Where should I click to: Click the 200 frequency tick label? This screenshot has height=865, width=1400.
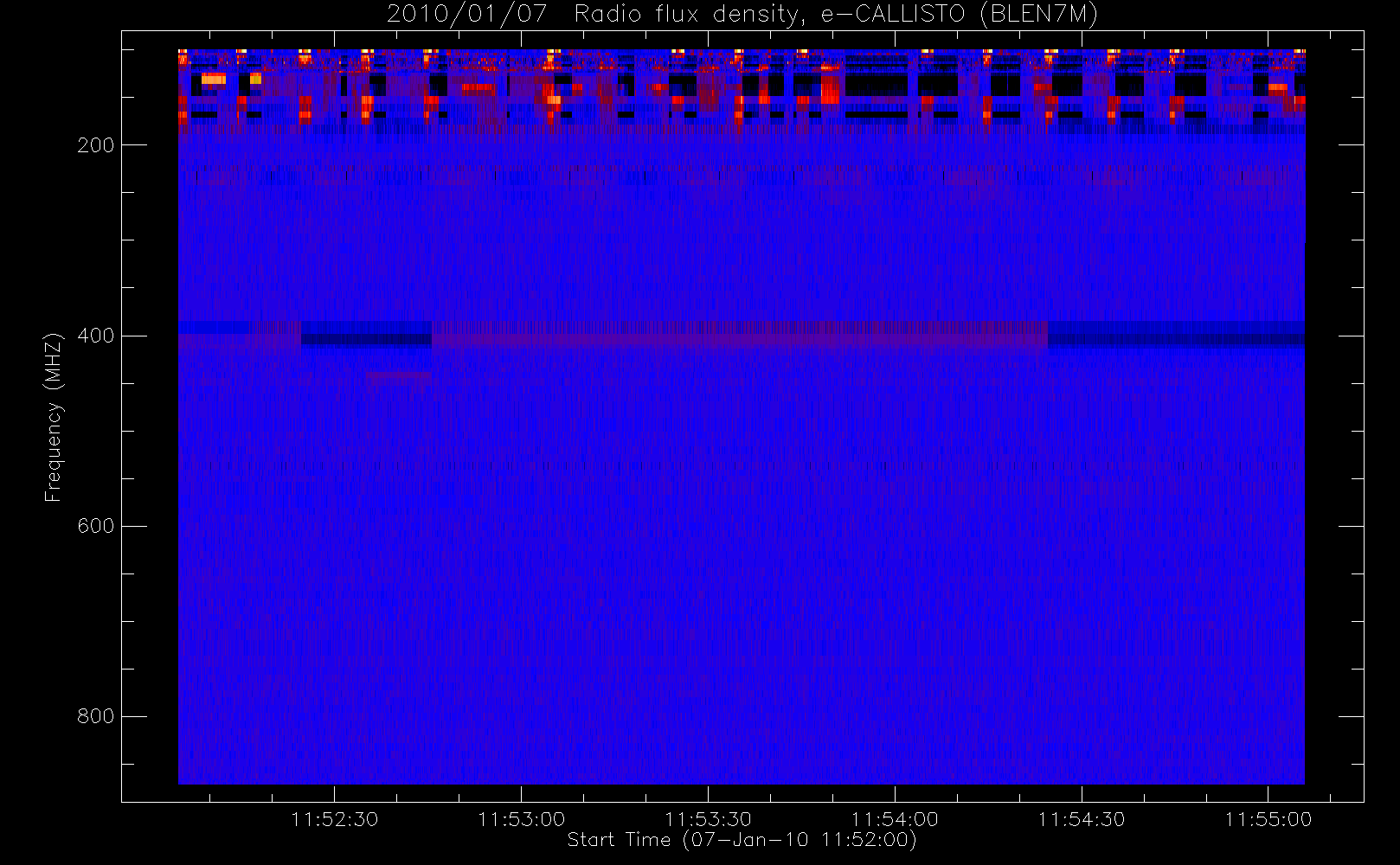point(96,145)
